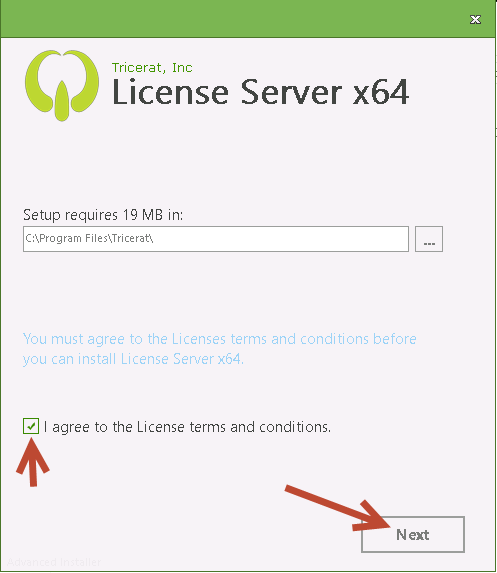The width and height of the screenshot is (497, 573).
Task: Close the License Server installer window
Action: coord(475,19)
